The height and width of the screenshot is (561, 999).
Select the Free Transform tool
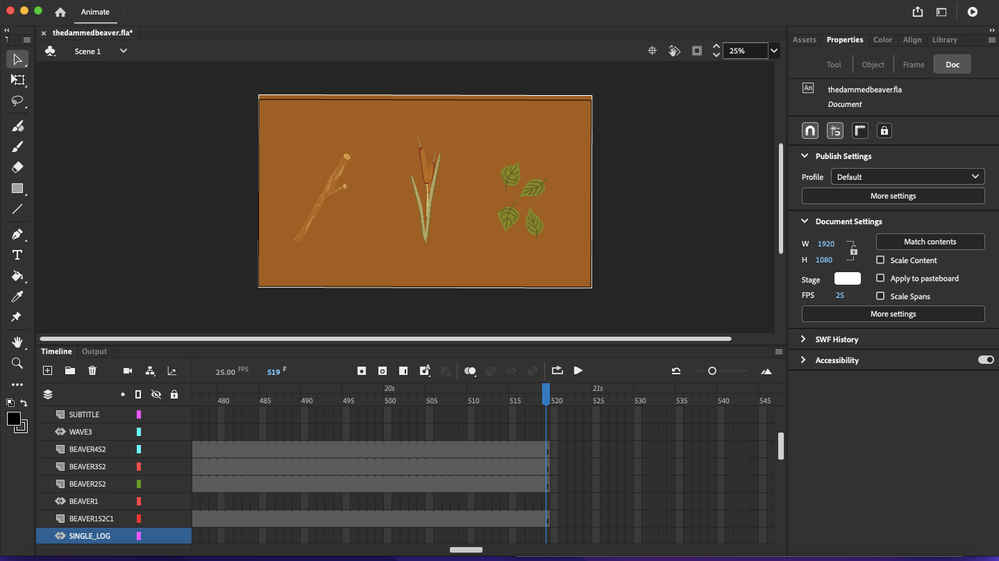point(17,80)
